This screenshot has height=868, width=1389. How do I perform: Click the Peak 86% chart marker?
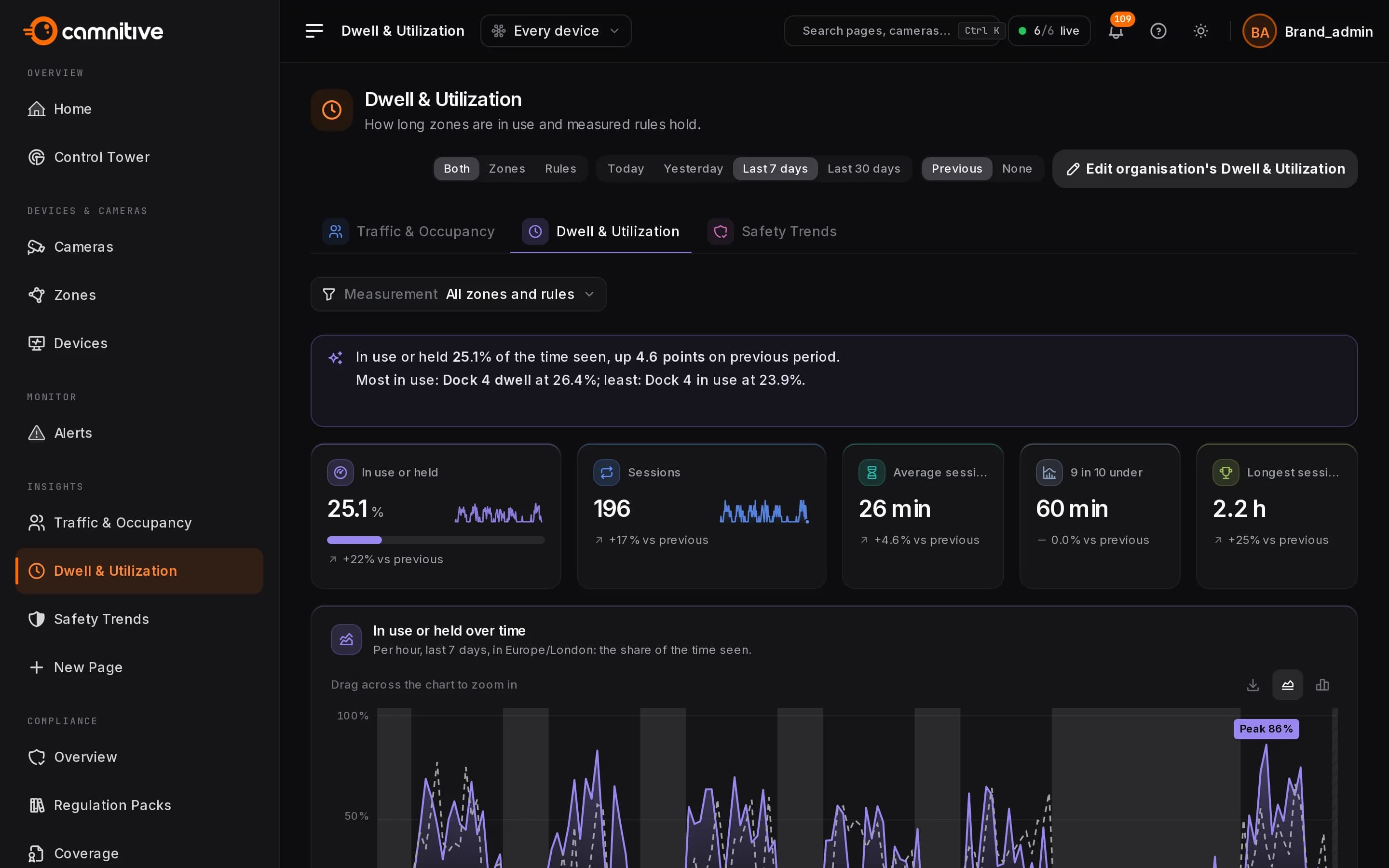coord(1266,729)
